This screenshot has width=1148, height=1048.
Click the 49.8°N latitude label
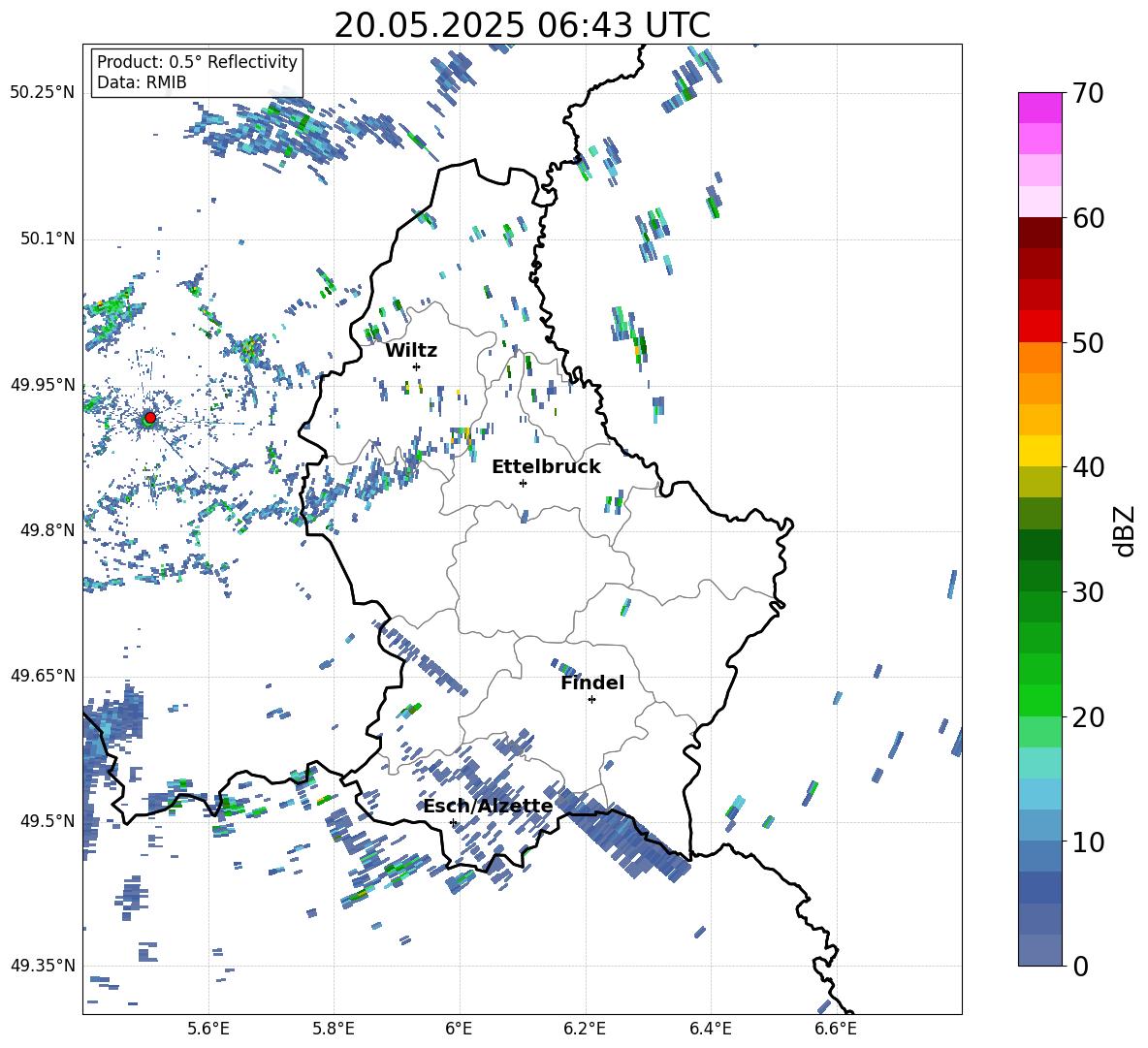pos(48,530)
